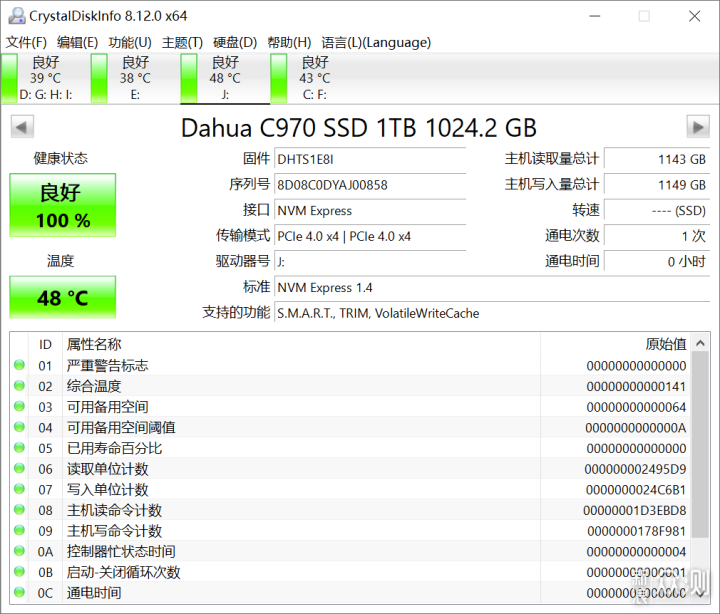Click status dot for 08 主机读命令计数
Screen dimensions: 720x614
pyautogui.click(x=19, y=510)
